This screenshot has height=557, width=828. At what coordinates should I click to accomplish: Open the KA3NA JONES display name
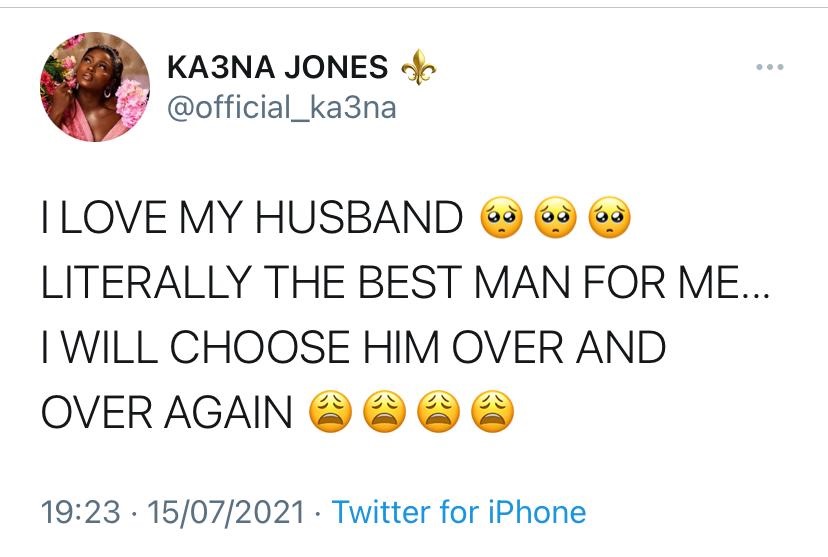[x=278, y=68]
